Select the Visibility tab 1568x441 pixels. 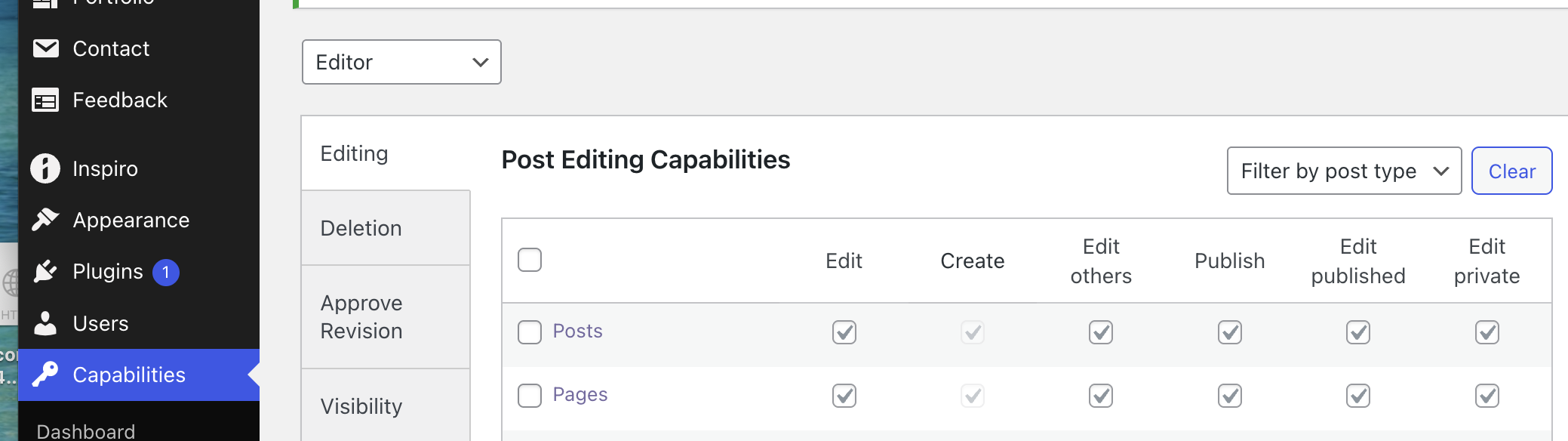[361, 406]
